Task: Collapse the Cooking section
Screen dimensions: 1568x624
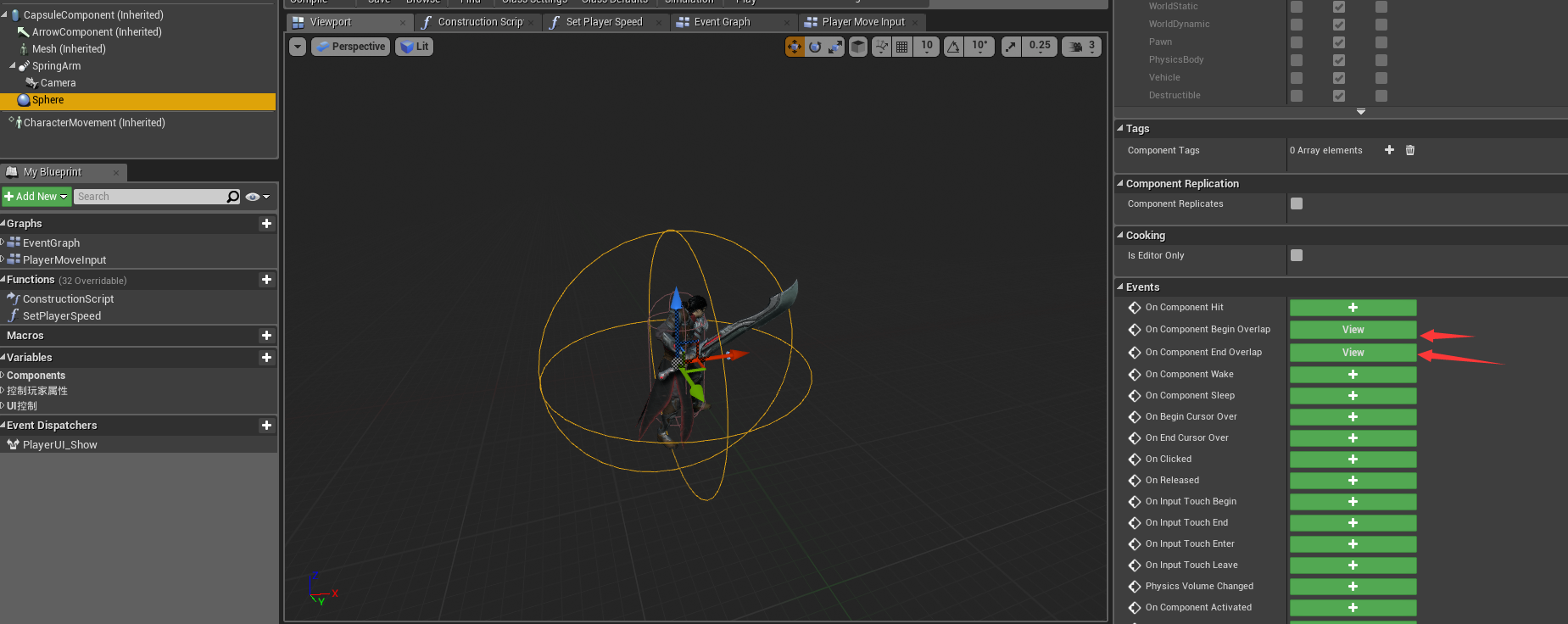Action: (x=1120, y=235)
